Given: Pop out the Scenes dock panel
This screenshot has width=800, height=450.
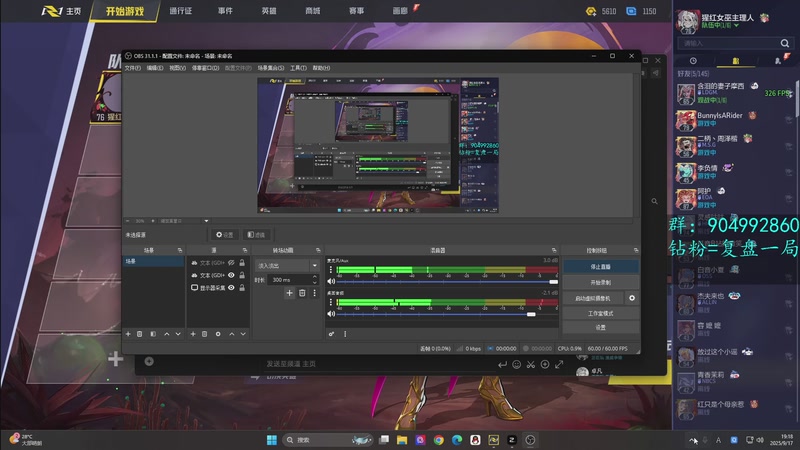Looking at the screenshot, I should tap(180, 250).
